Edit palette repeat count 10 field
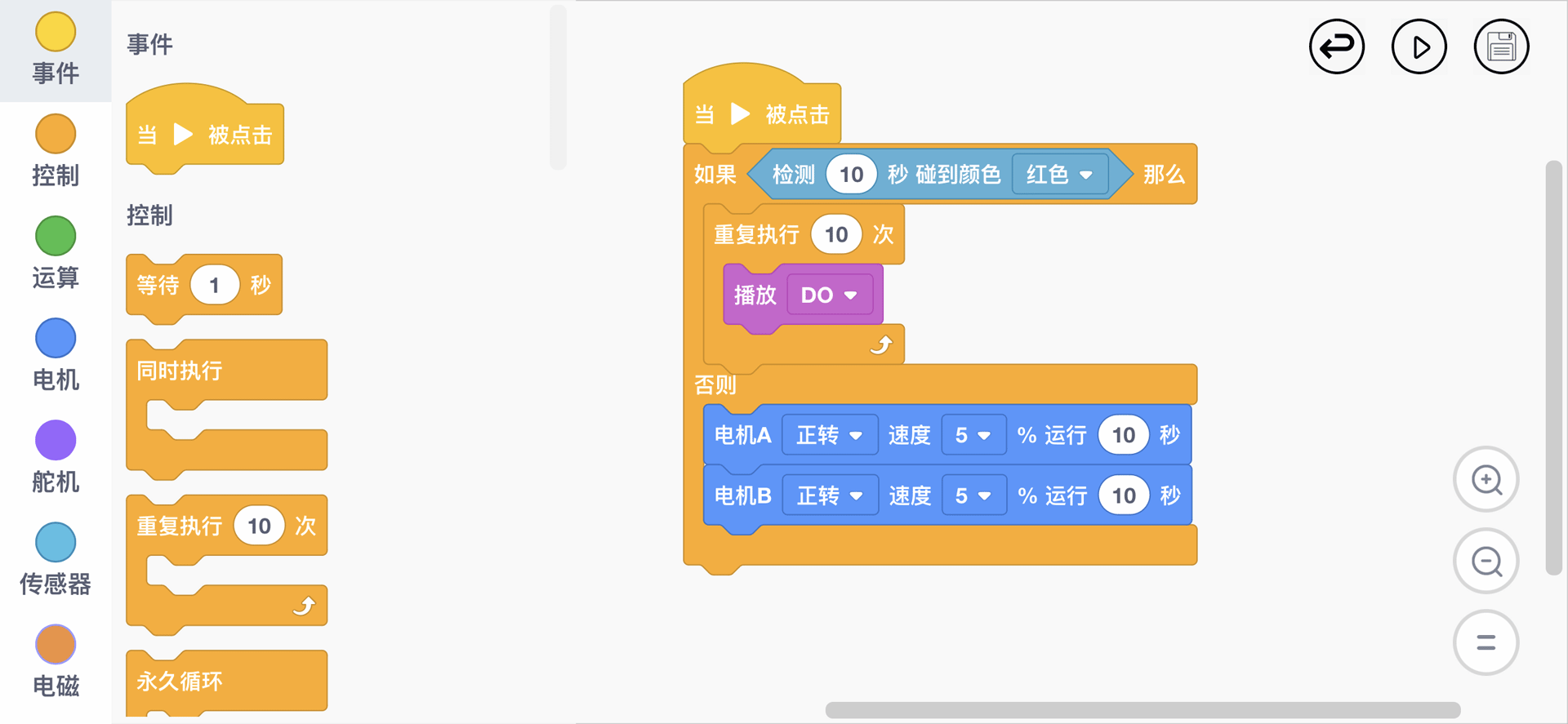The width and height of the screenshot is (1568, 724). pos(259,526)
